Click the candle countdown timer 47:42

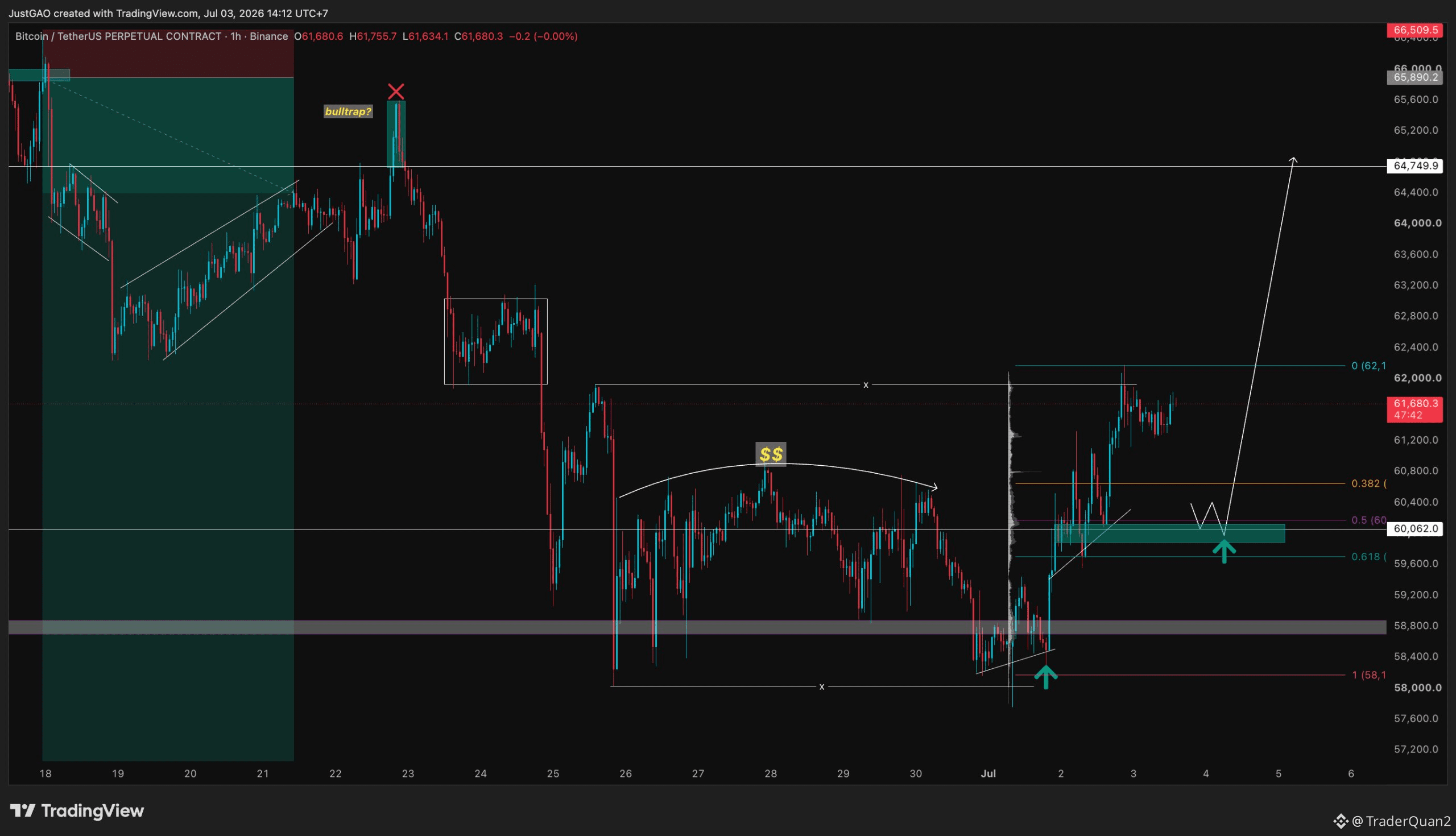click(1408, 416)
